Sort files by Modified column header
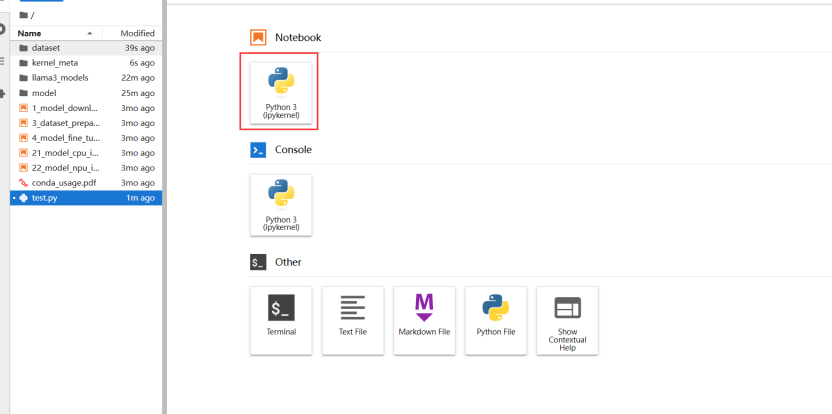 pos(132,33)
